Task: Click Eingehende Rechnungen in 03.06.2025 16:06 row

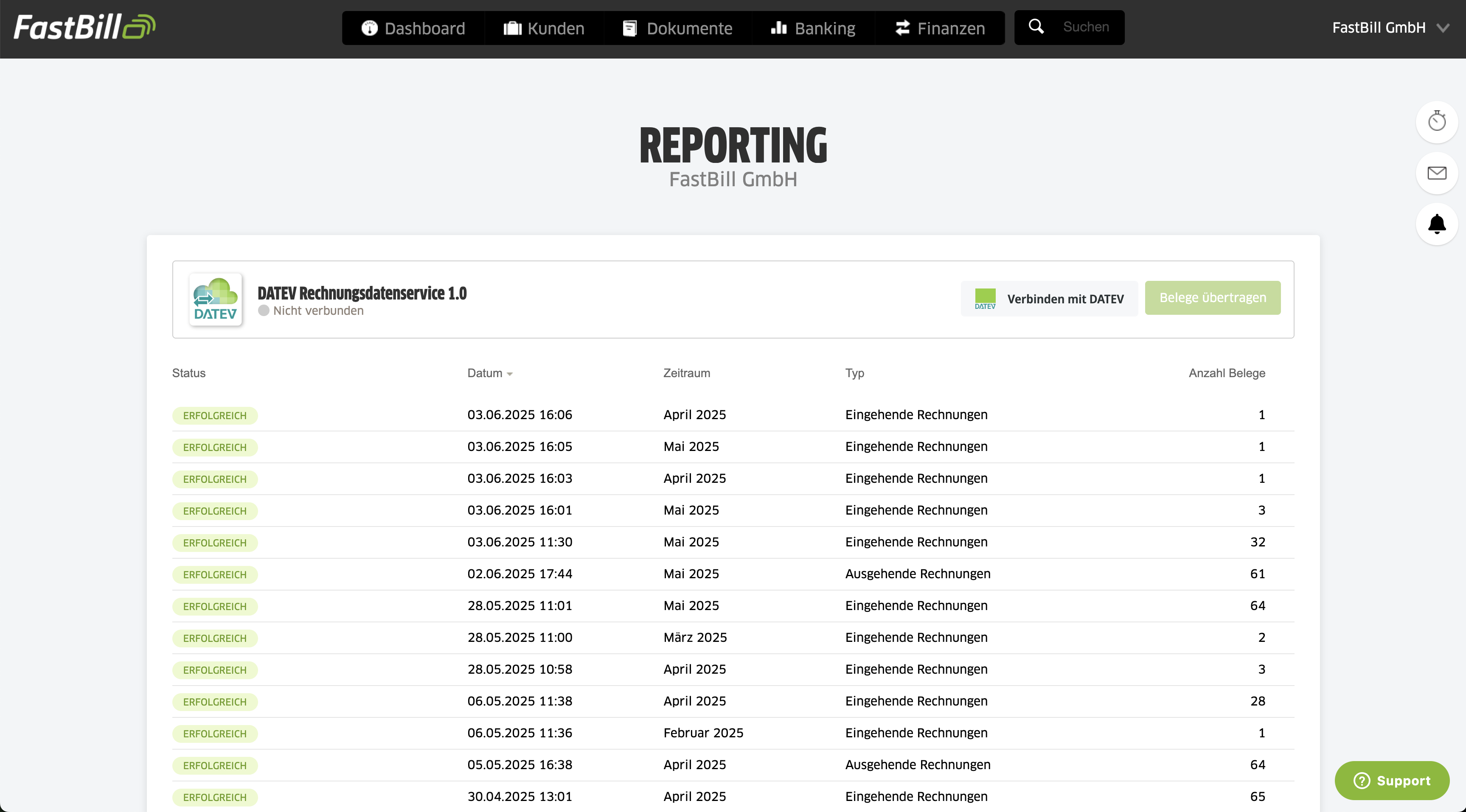Action: click(916, 415)
